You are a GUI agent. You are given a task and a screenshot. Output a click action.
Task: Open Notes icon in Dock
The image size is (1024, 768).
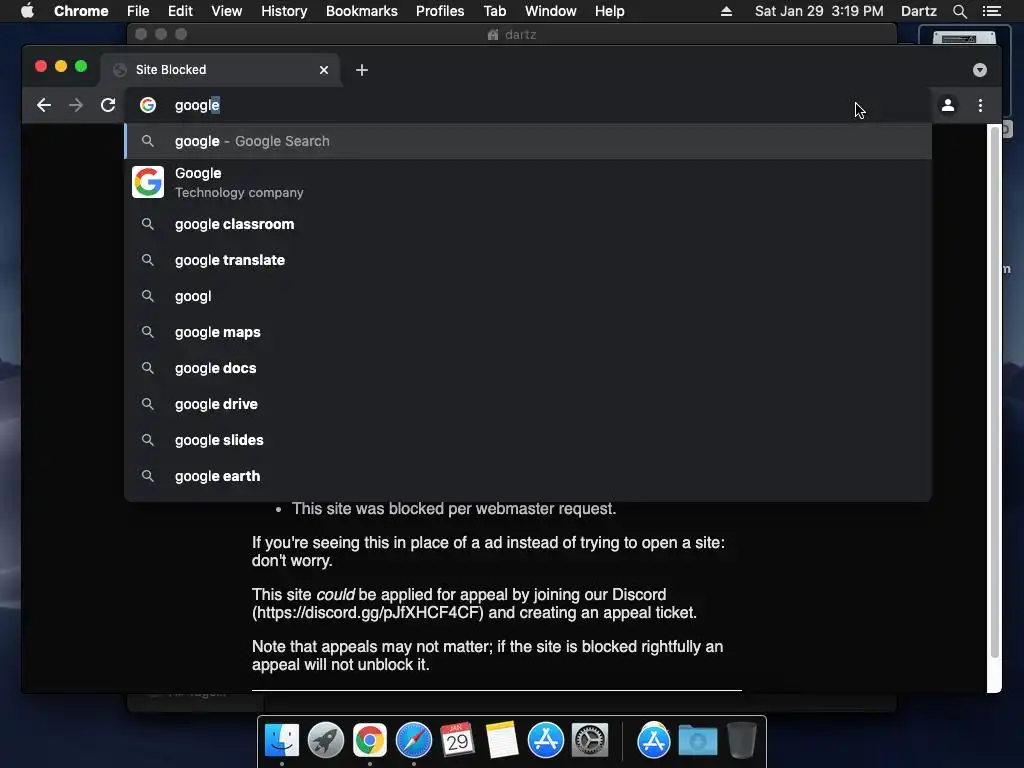point(502,741)
